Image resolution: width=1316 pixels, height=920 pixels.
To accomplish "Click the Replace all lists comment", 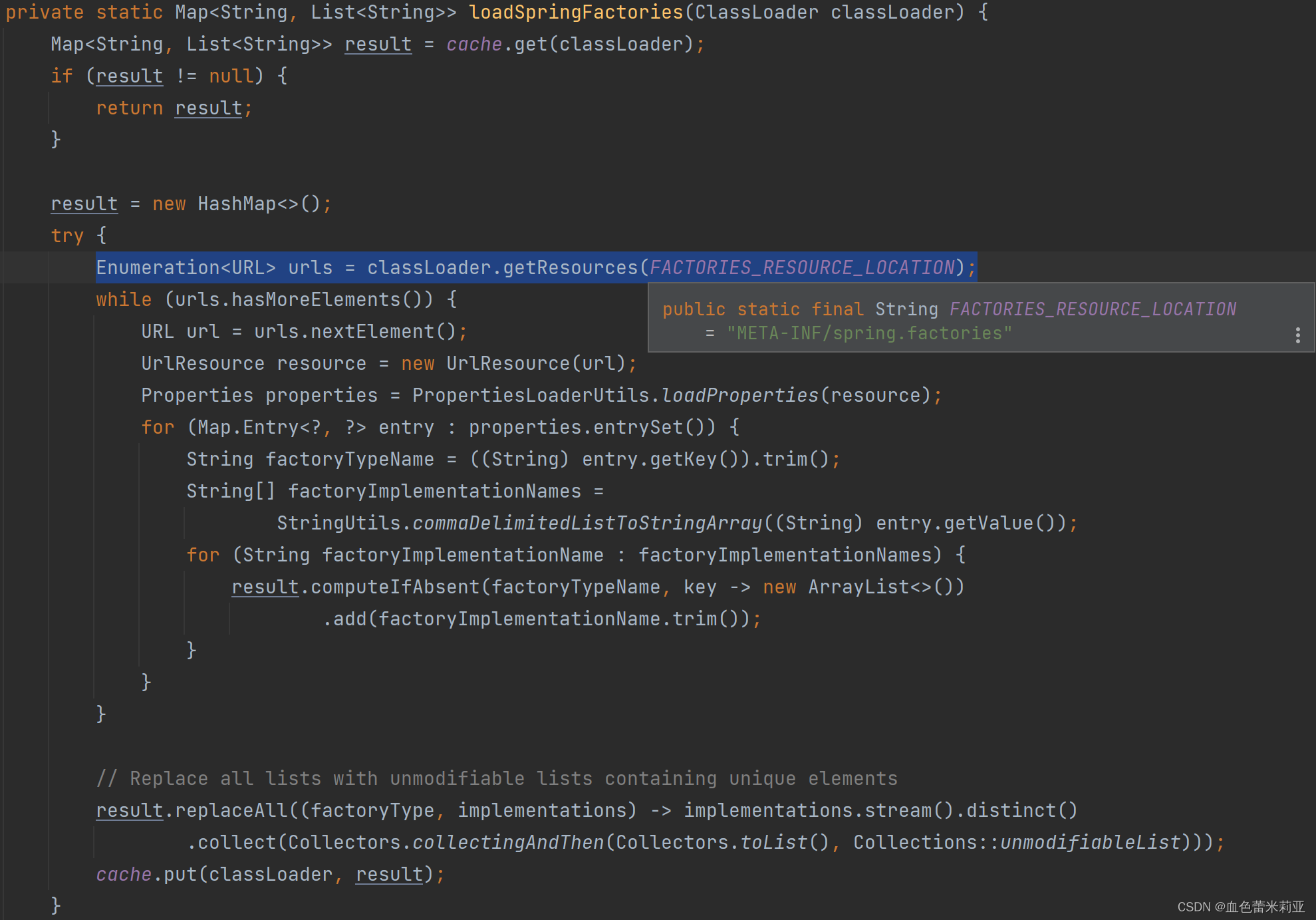I will click(x=497, y=778).
